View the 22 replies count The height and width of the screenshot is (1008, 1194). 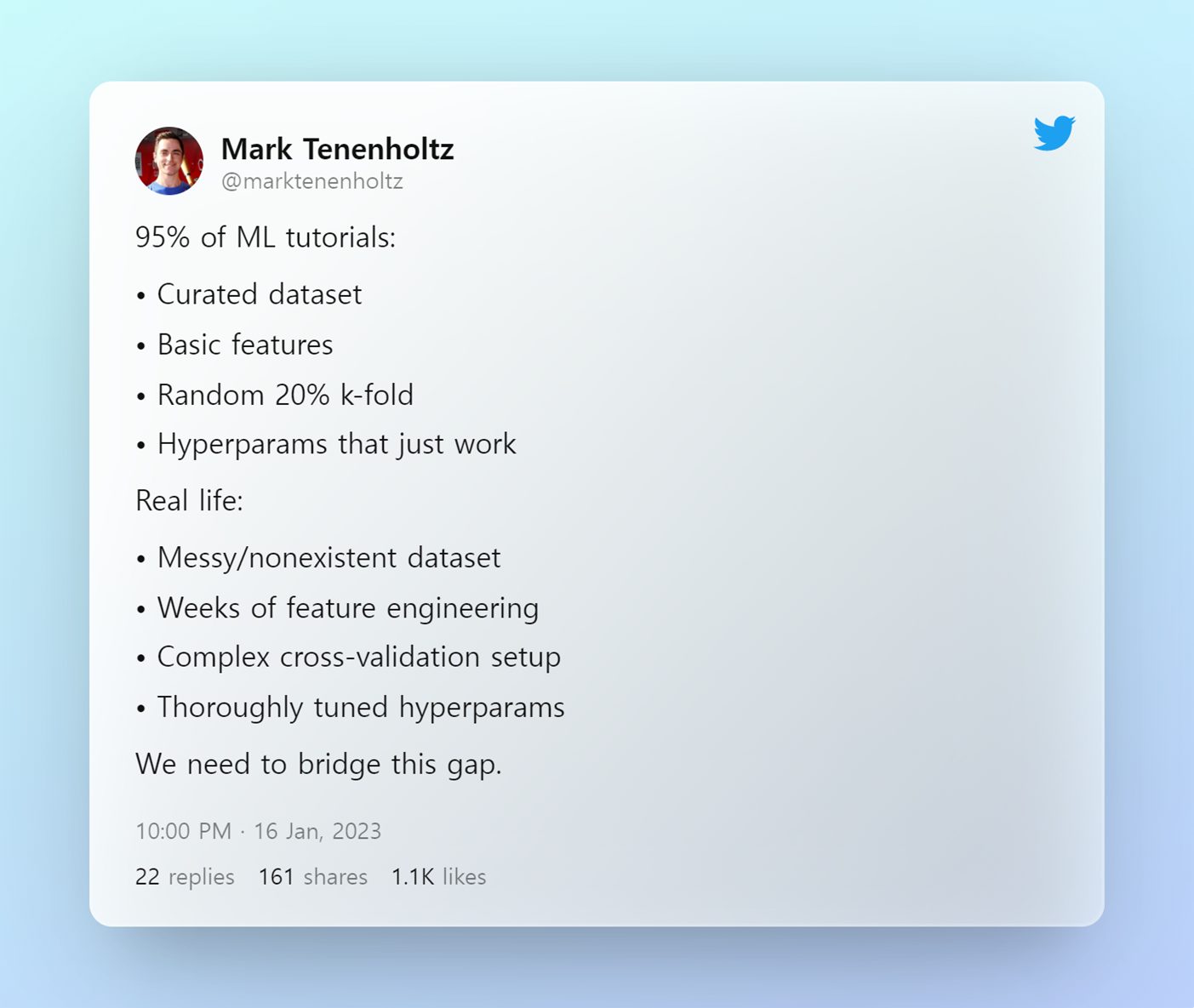tap(185, 877)
